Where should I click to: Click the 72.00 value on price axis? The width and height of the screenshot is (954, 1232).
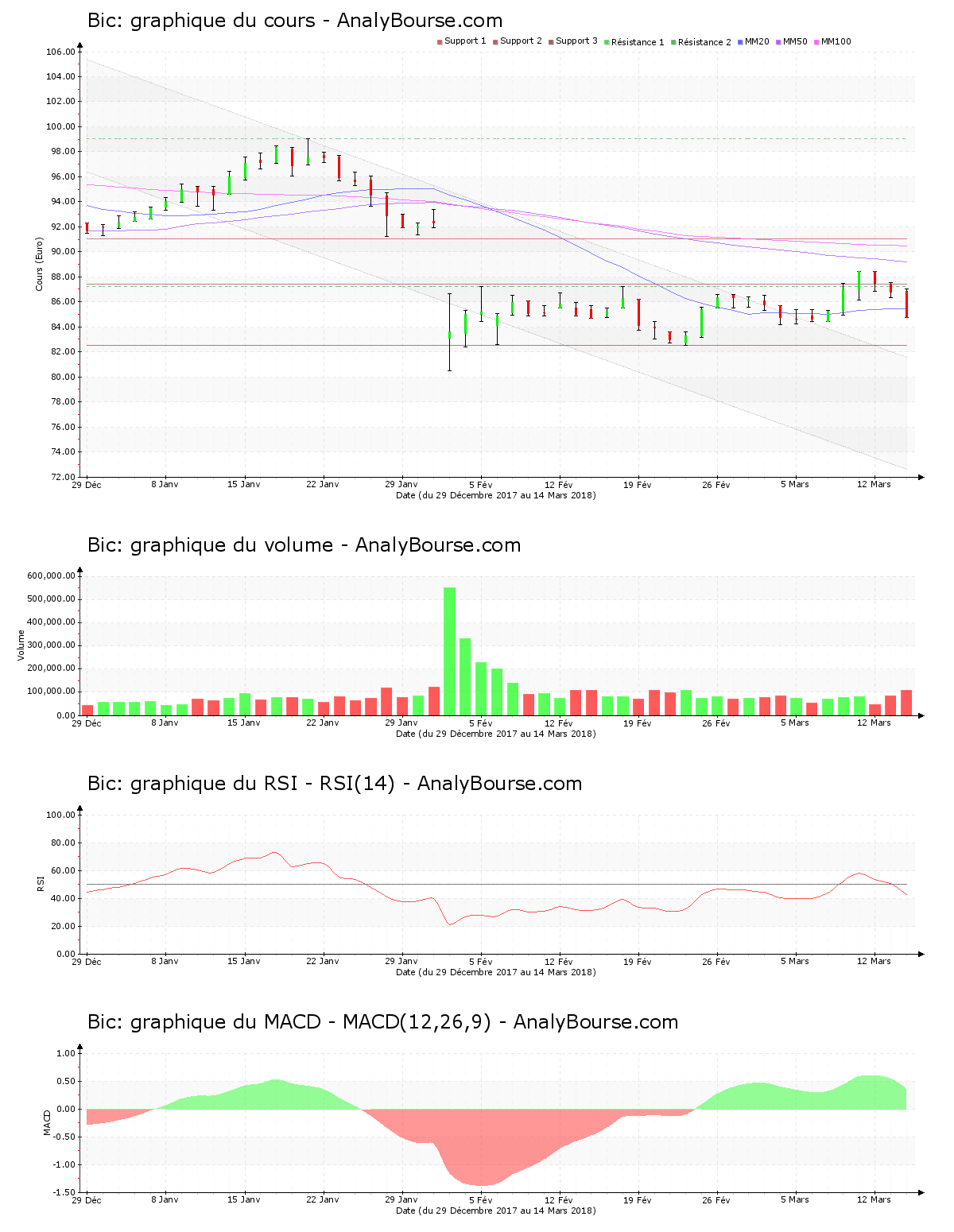[63, 477]
